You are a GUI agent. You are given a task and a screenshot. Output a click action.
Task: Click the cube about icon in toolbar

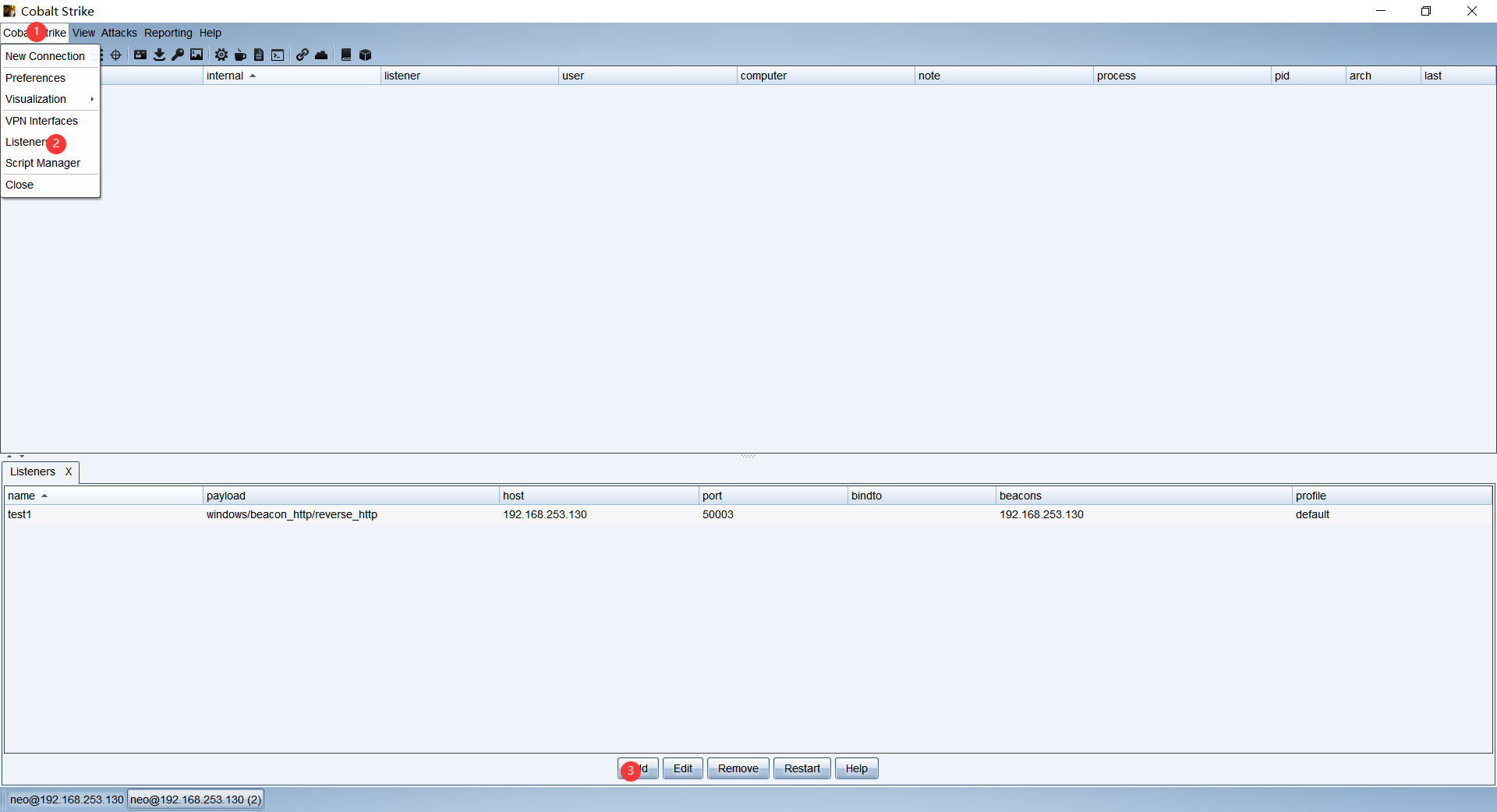click(x=365, y=55)
